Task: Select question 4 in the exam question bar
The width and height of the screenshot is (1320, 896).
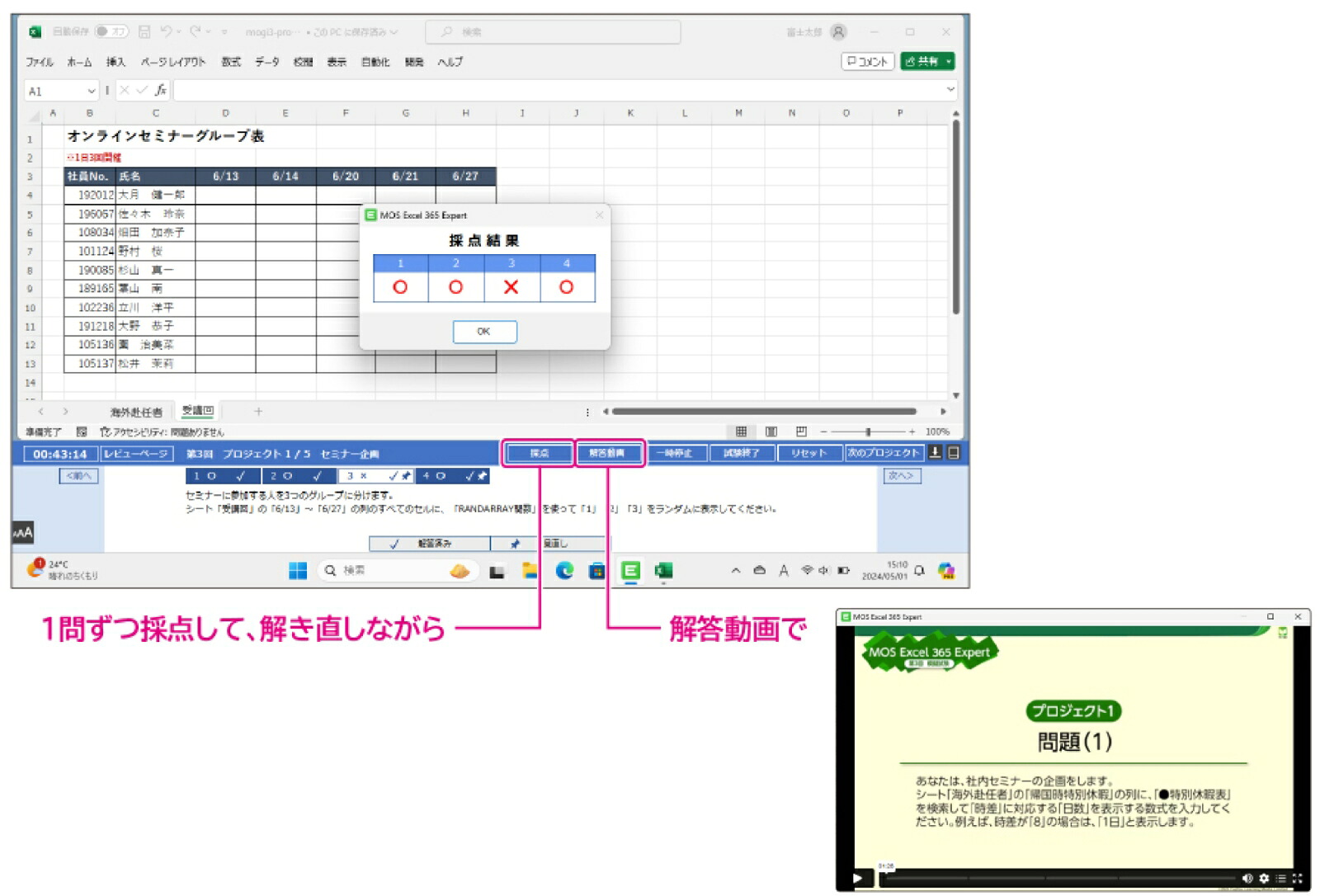Action: click(453, 476)
